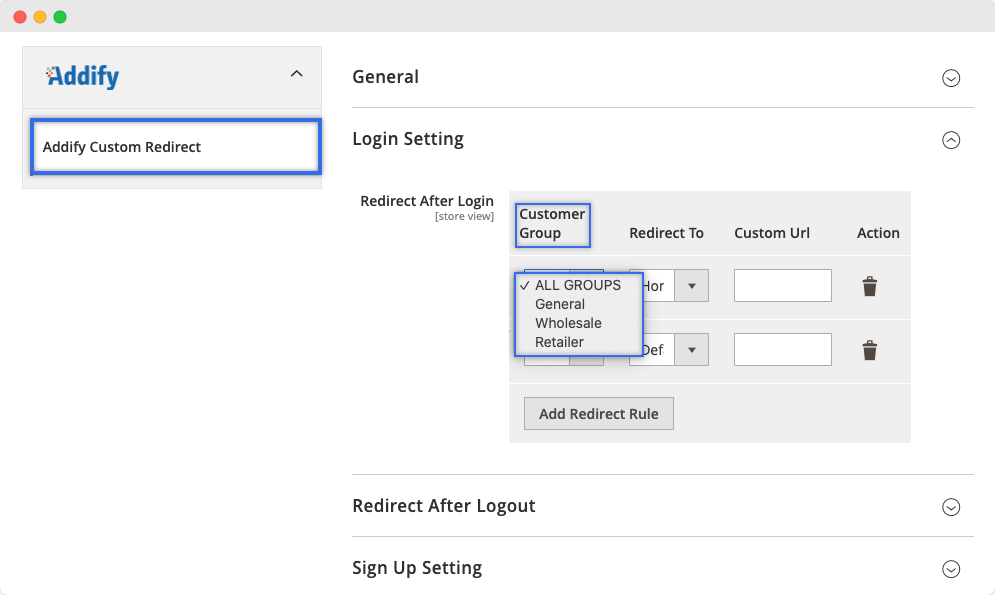Collapse the Addify sidebar section
The width and height of the screenshot is (995, 595).
coord(295,74)
